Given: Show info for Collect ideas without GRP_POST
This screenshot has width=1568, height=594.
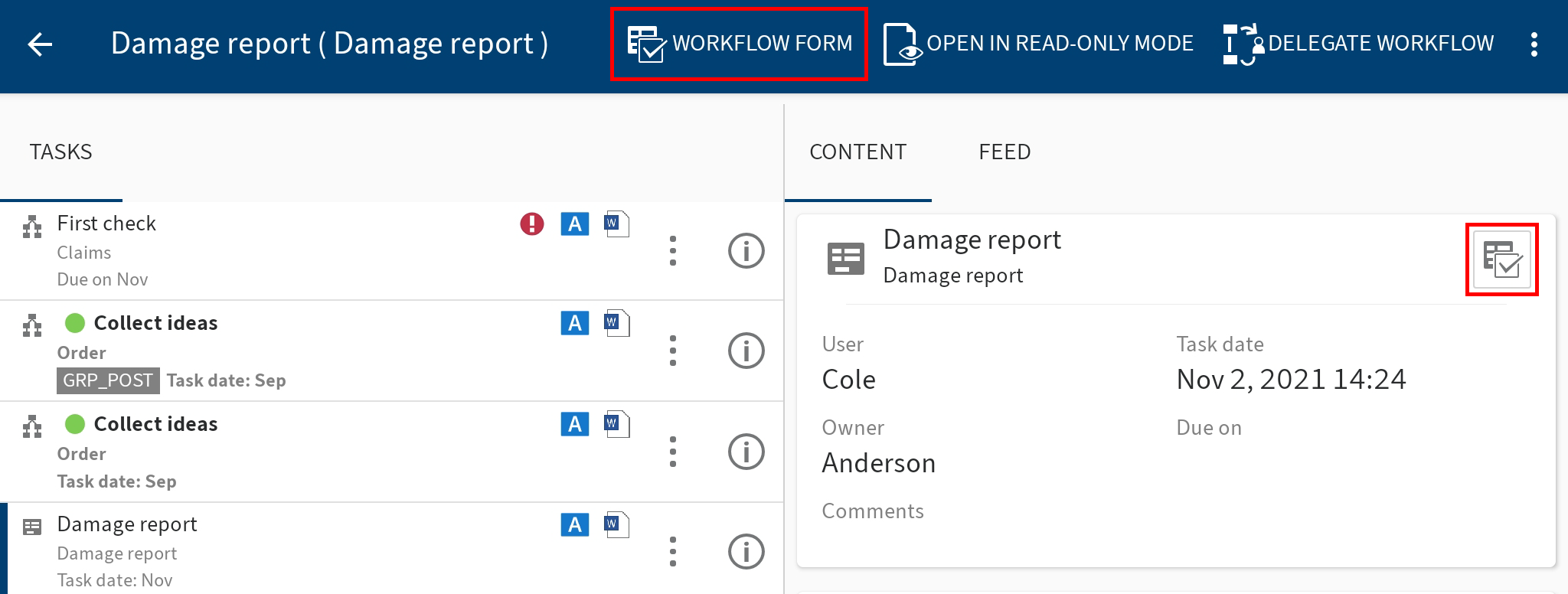Looking at the screenshot, I should [x=746, y=452].
